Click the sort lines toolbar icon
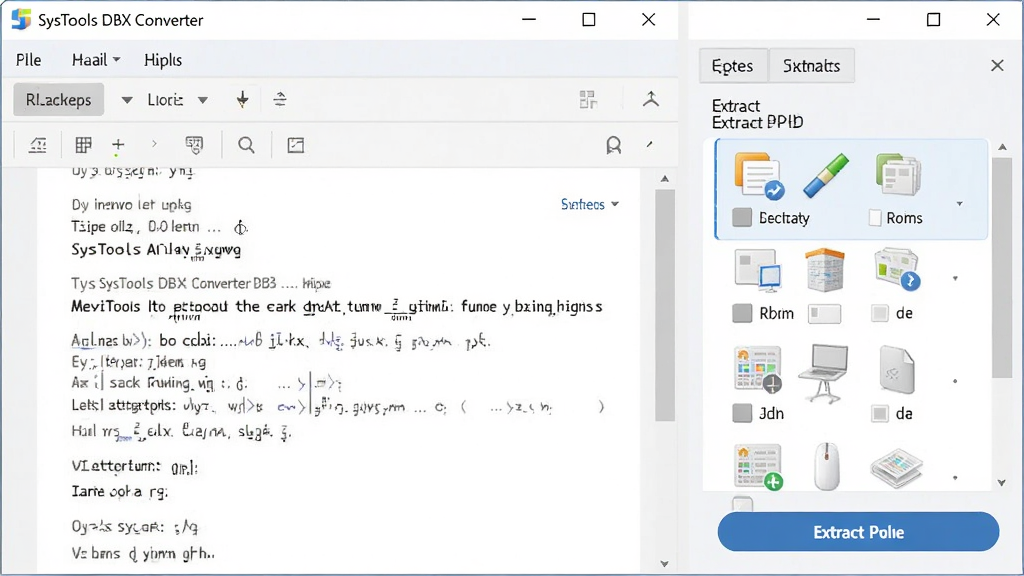 [280, 99]
